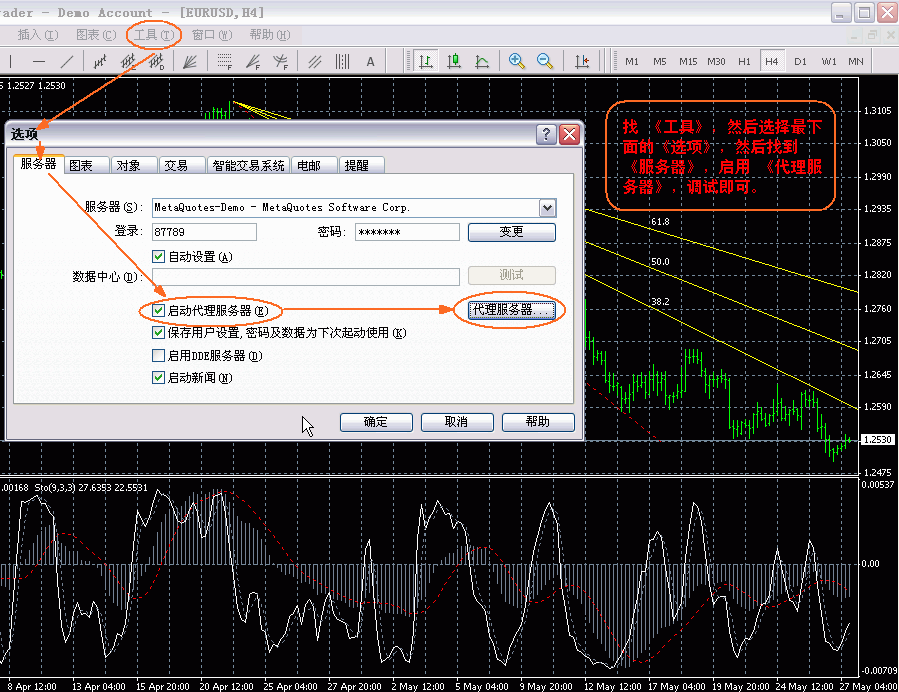Enable 启用DDE服务器 (D) checkbox

point(159,355)
